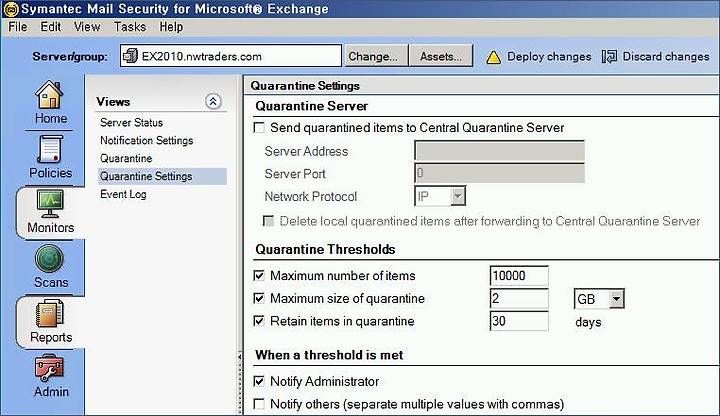Enable Send quarantined items to Central Quarantine Server
720x416 pixels.
(259, 128)
